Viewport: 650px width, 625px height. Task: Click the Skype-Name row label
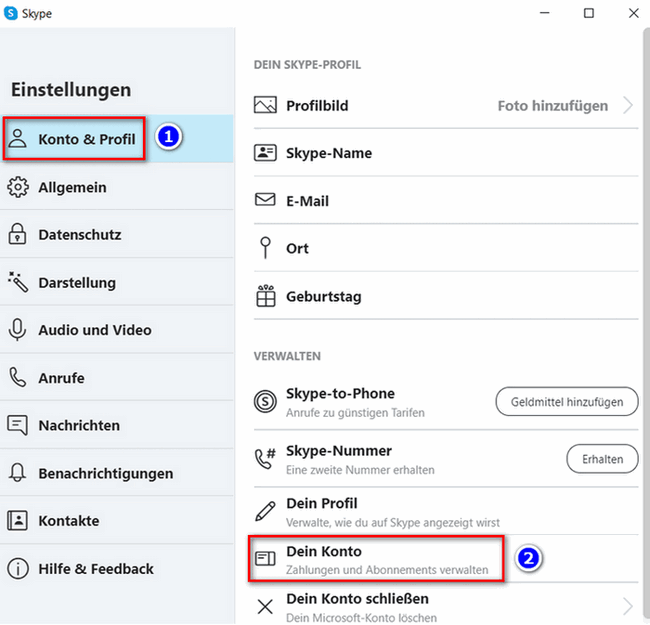coord(329,153)
